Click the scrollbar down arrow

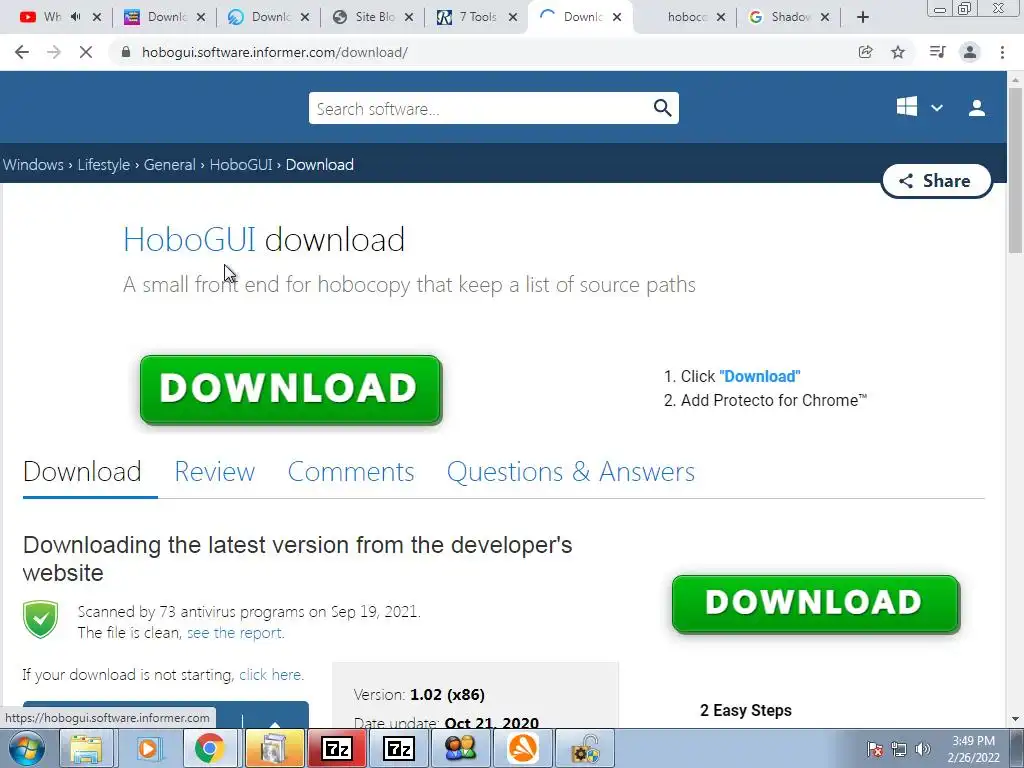point(1015,719)
